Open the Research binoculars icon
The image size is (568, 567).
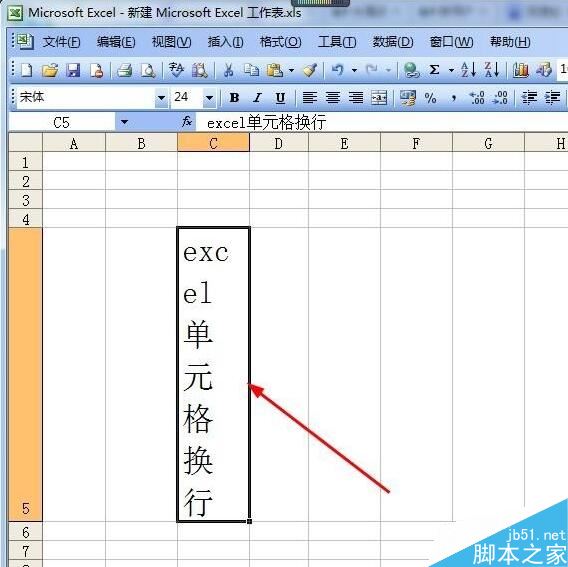point(200,70)
